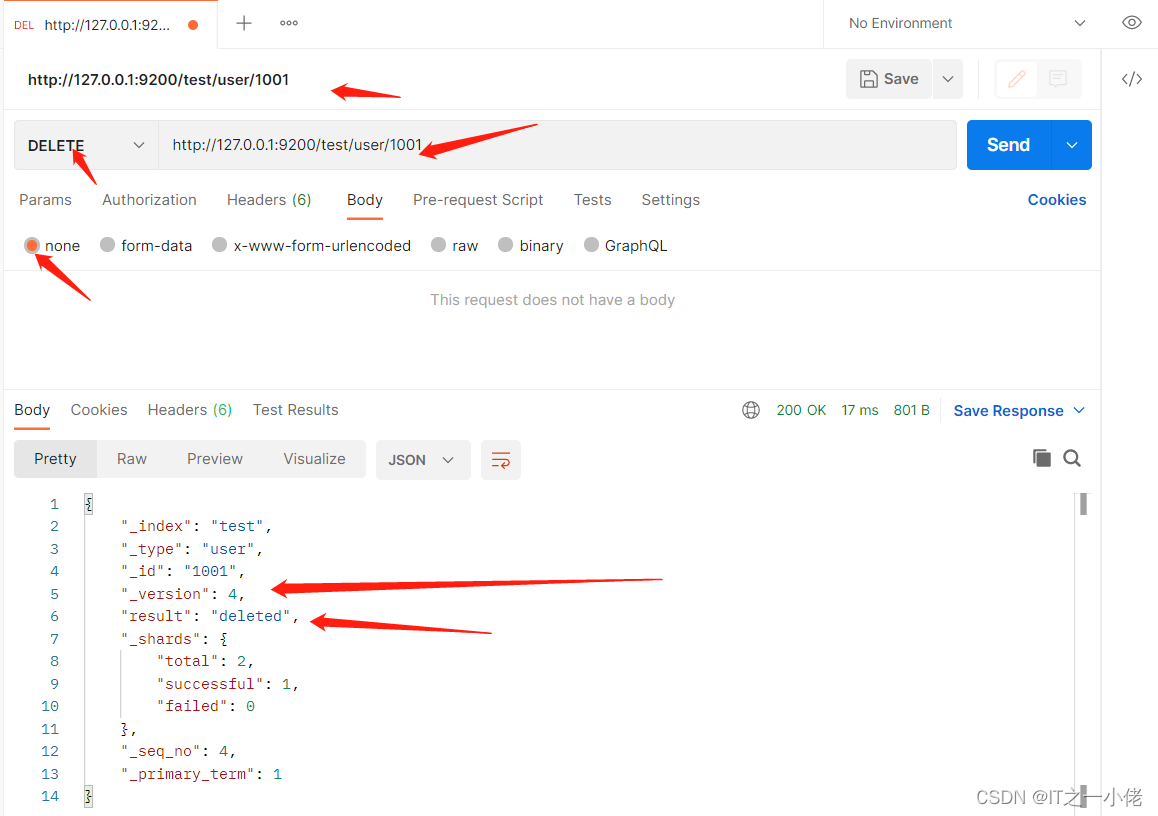Open the Cookies link
This screenshot has height=816, width=1158.
pyautogui.click(x=1057, y=200)
